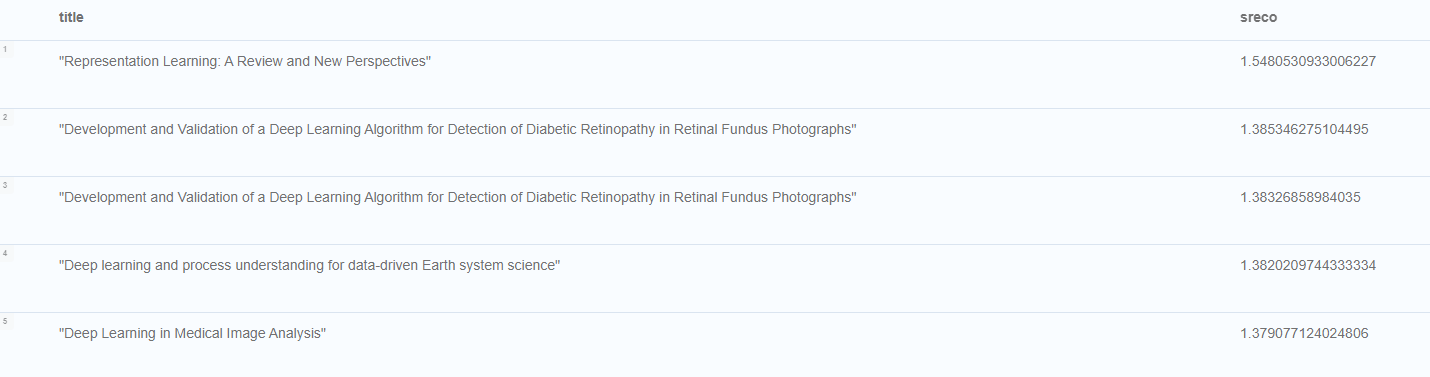Click row number 2 marker
The width and height of the screenshot is (1430, 377).
click(x=5, y=117)
